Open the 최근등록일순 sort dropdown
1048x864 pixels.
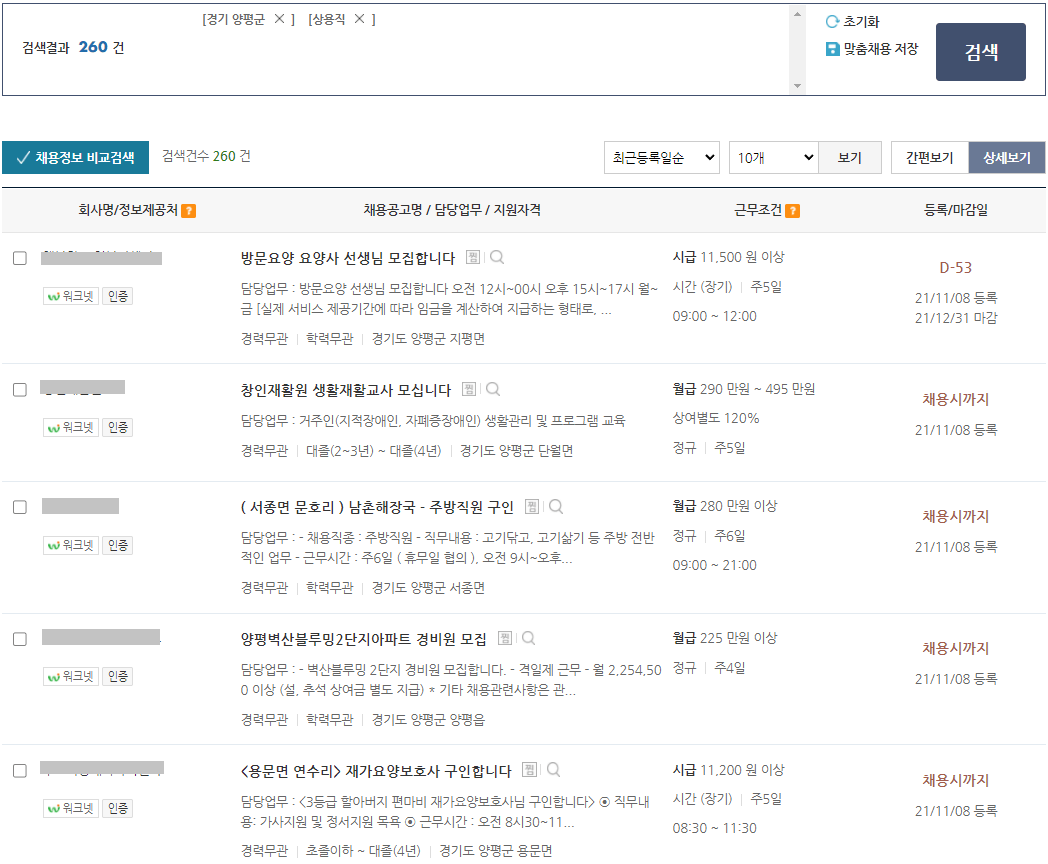click(661, 157)
